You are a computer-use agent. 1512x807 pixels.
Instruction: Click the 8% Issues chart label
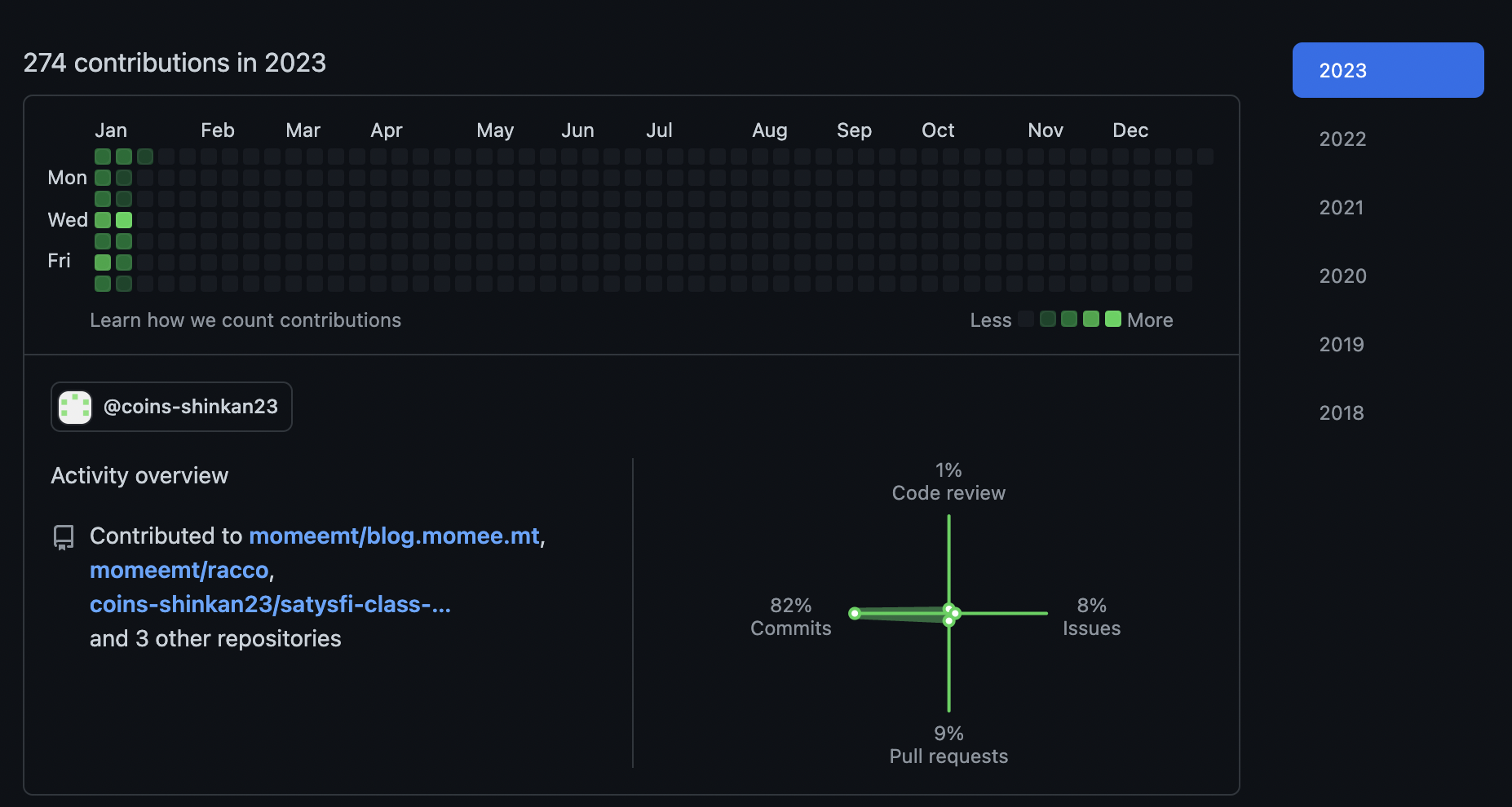(x=1091, y=617)
